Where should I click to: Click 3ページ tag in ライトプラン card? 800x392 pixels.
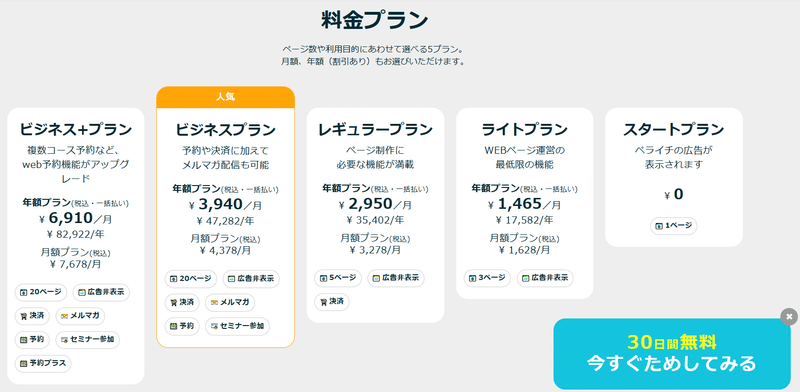[x=487, y=278]
